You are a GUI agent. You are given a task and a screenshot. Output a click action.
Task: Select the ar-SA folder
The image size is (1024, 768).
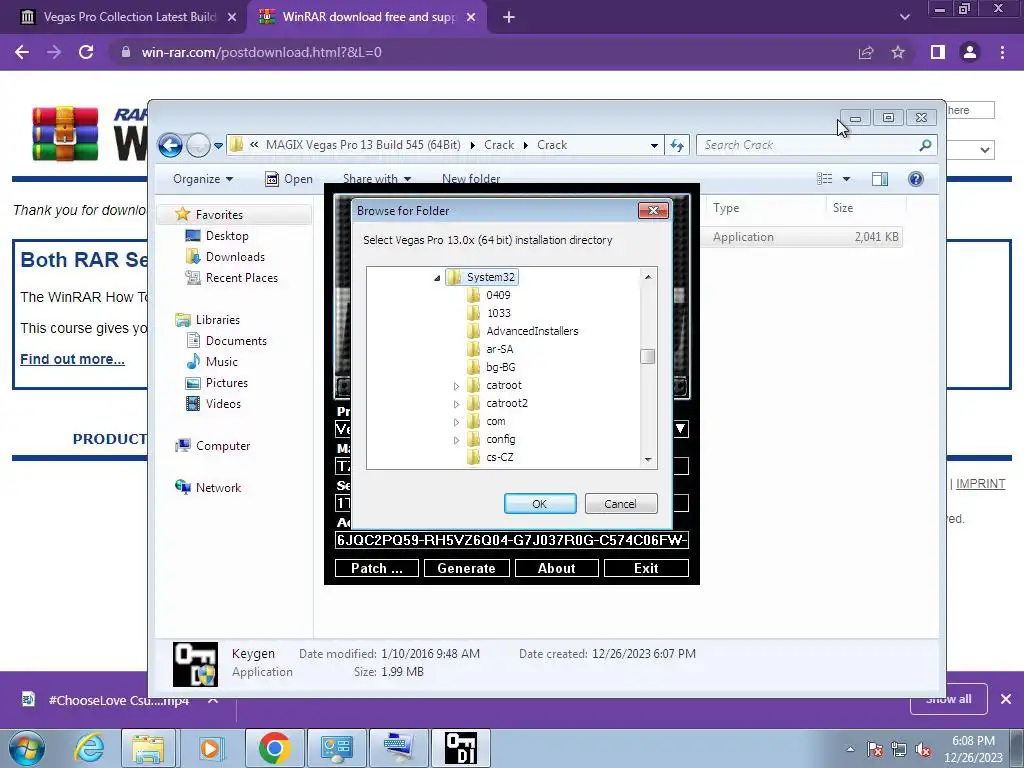click(x=500, y=349)
